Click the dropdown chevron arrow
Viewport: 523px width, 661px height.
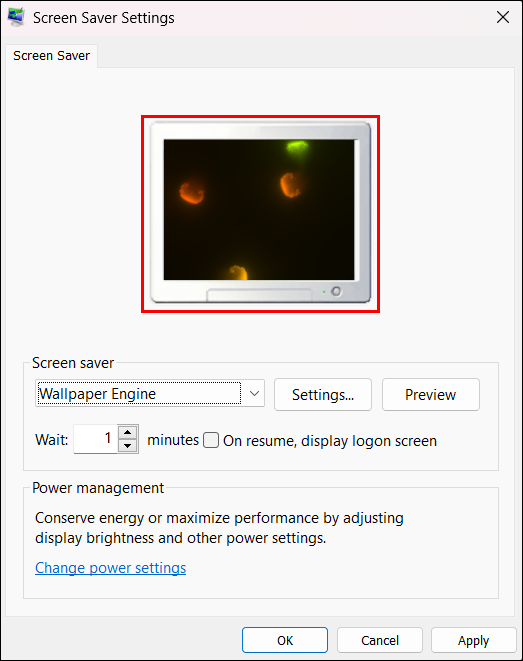(254, 393)
